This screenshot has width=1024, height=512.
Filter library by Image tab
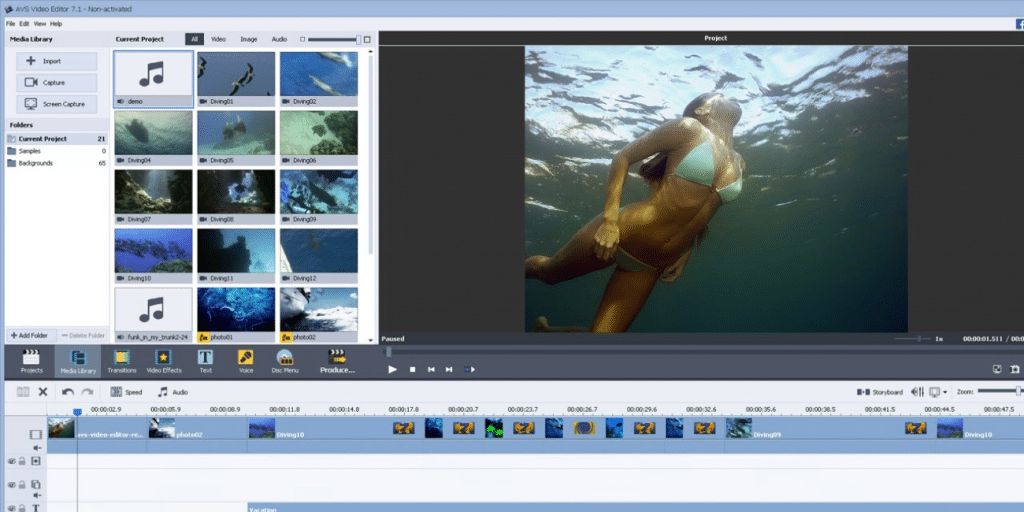(x=249, y=39)
